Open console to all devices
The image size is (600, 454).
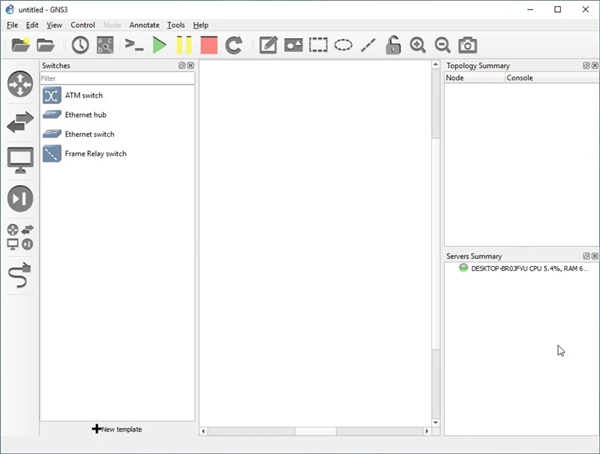pos(134,45)
